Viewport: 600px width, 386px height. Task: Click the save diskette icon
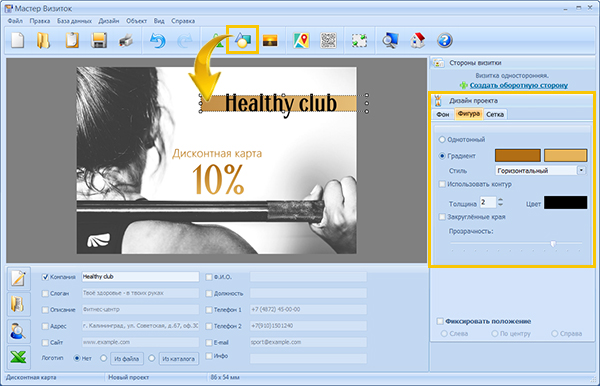pyautogui.click(x=99, y=40)
